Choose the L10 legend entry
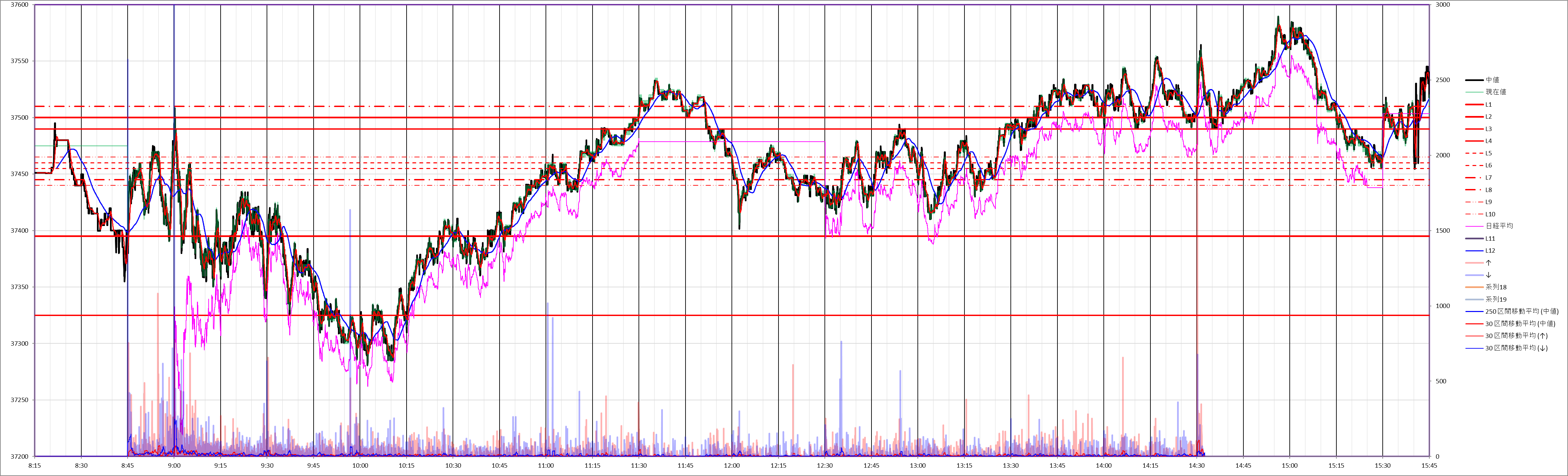 click(1480, 214)
